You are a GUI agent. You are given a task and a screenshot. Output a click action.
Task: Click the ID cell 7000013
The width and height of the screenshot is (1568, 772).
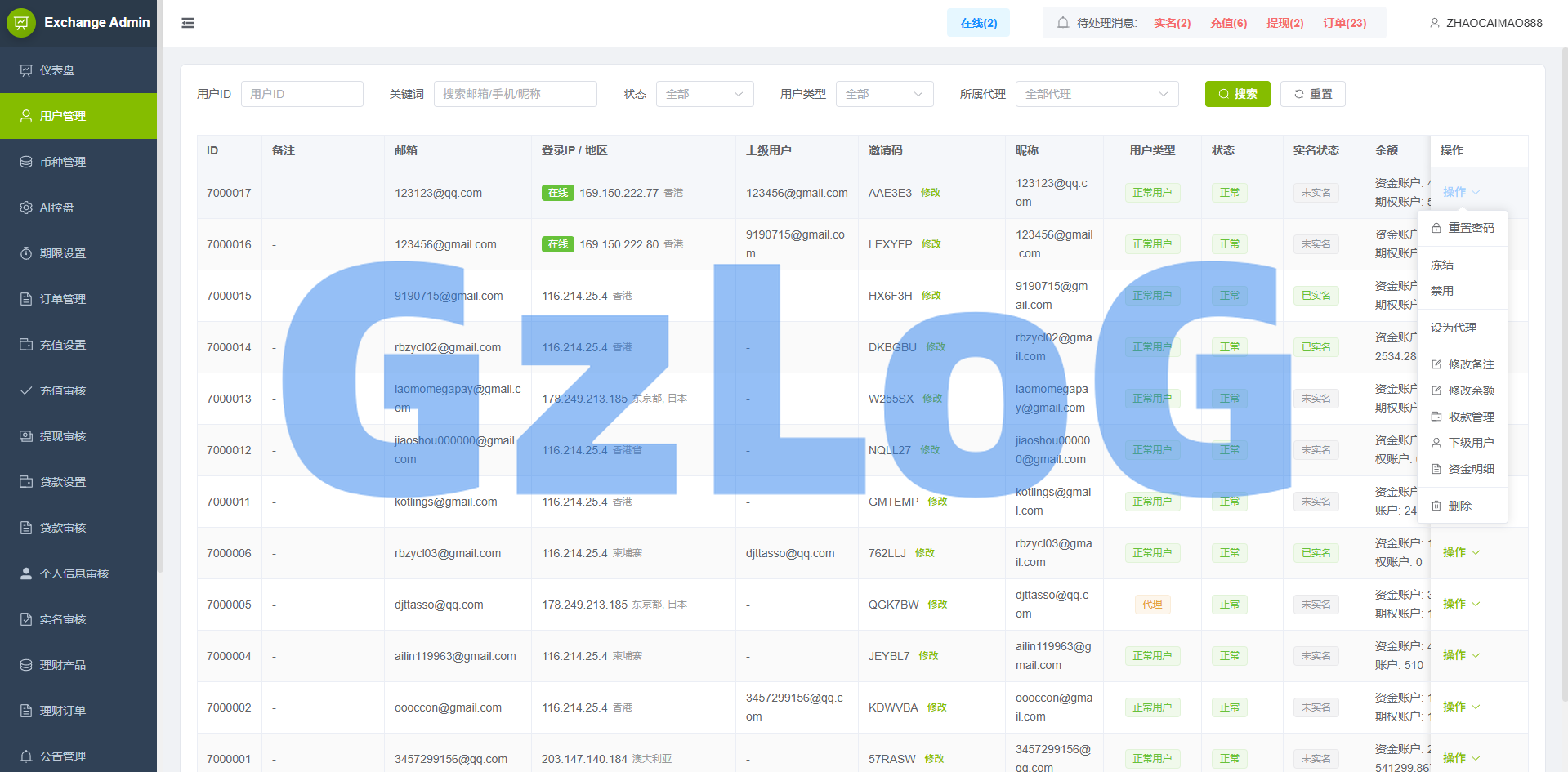(x=229, y=399)
